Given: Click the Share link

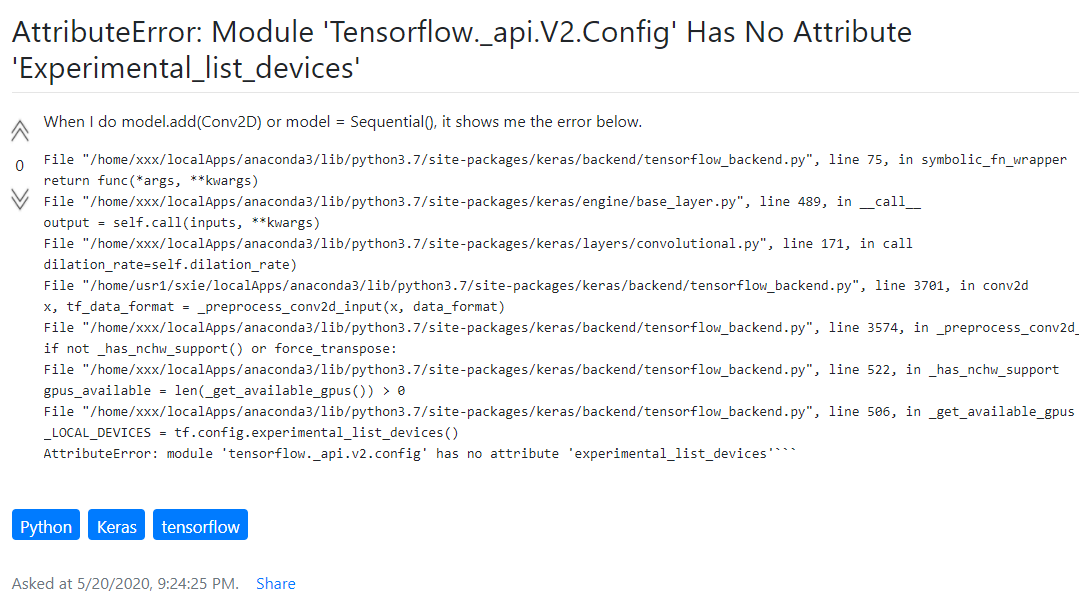Looking at the screenshot, I should [276, 583].
